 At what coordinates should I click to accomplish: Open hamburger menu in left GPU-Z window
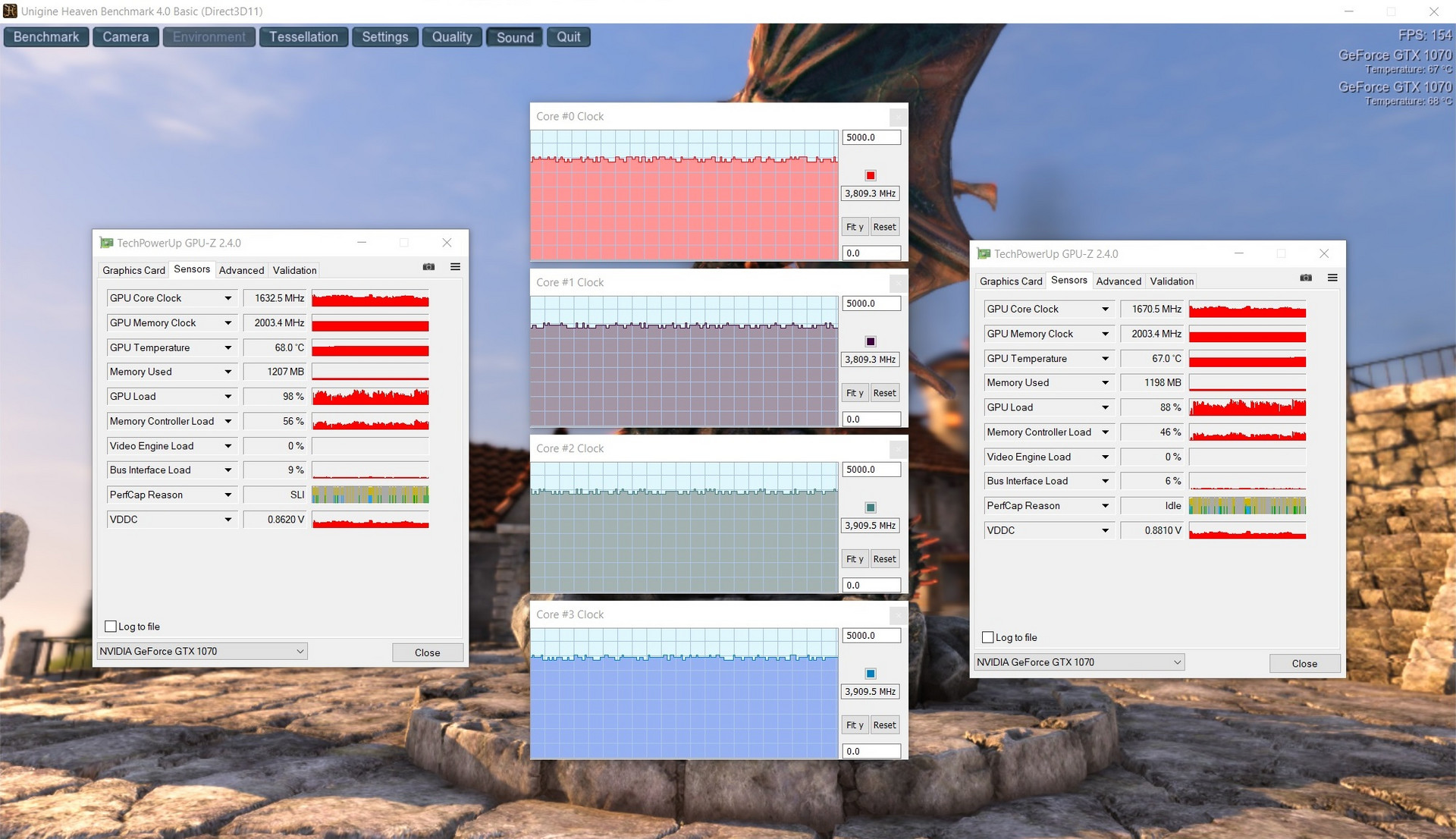point(455,267)
